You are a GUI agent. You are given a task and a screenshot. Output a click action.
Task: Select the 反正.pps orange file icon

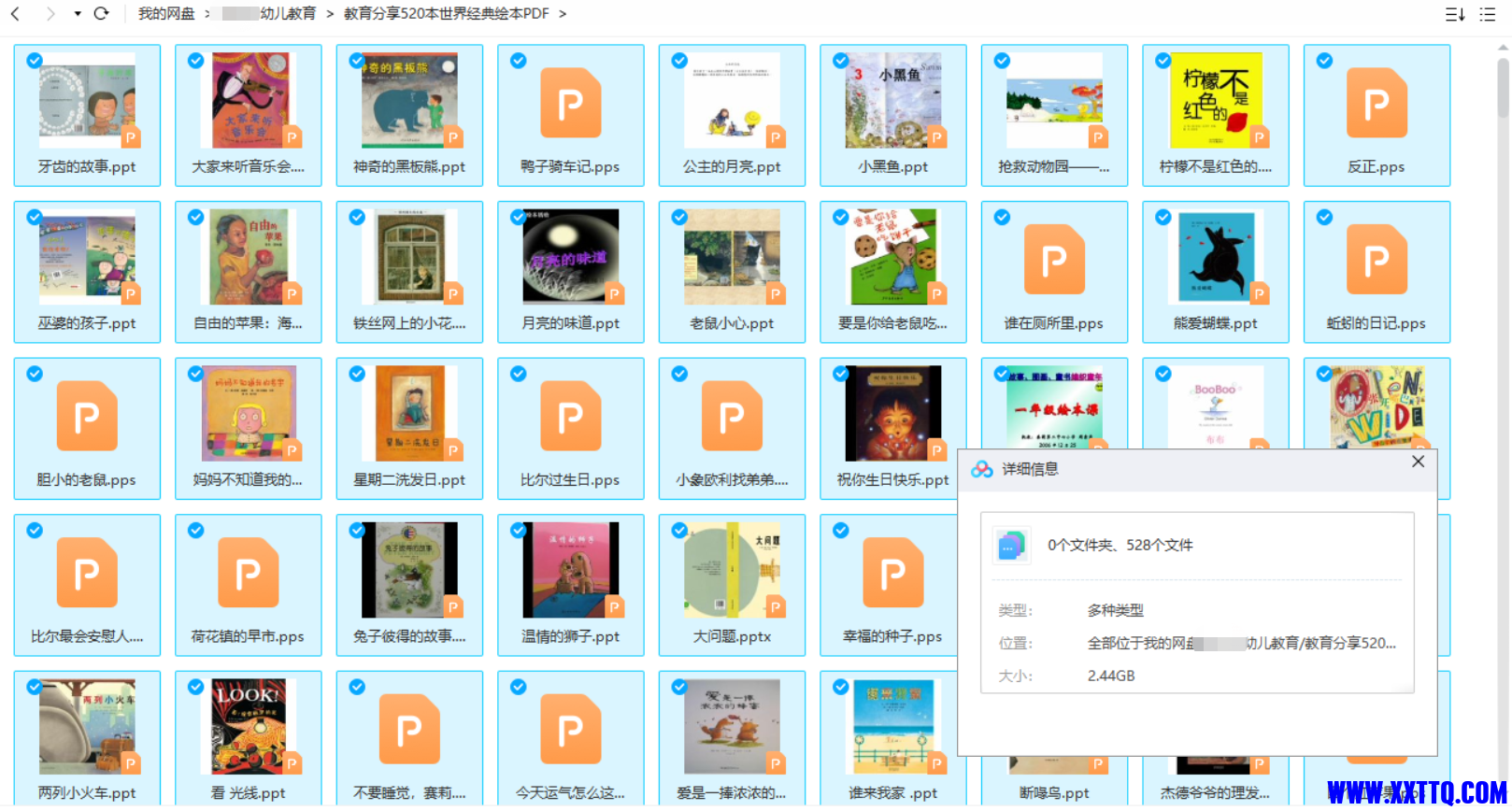[x=1376, y=103]
